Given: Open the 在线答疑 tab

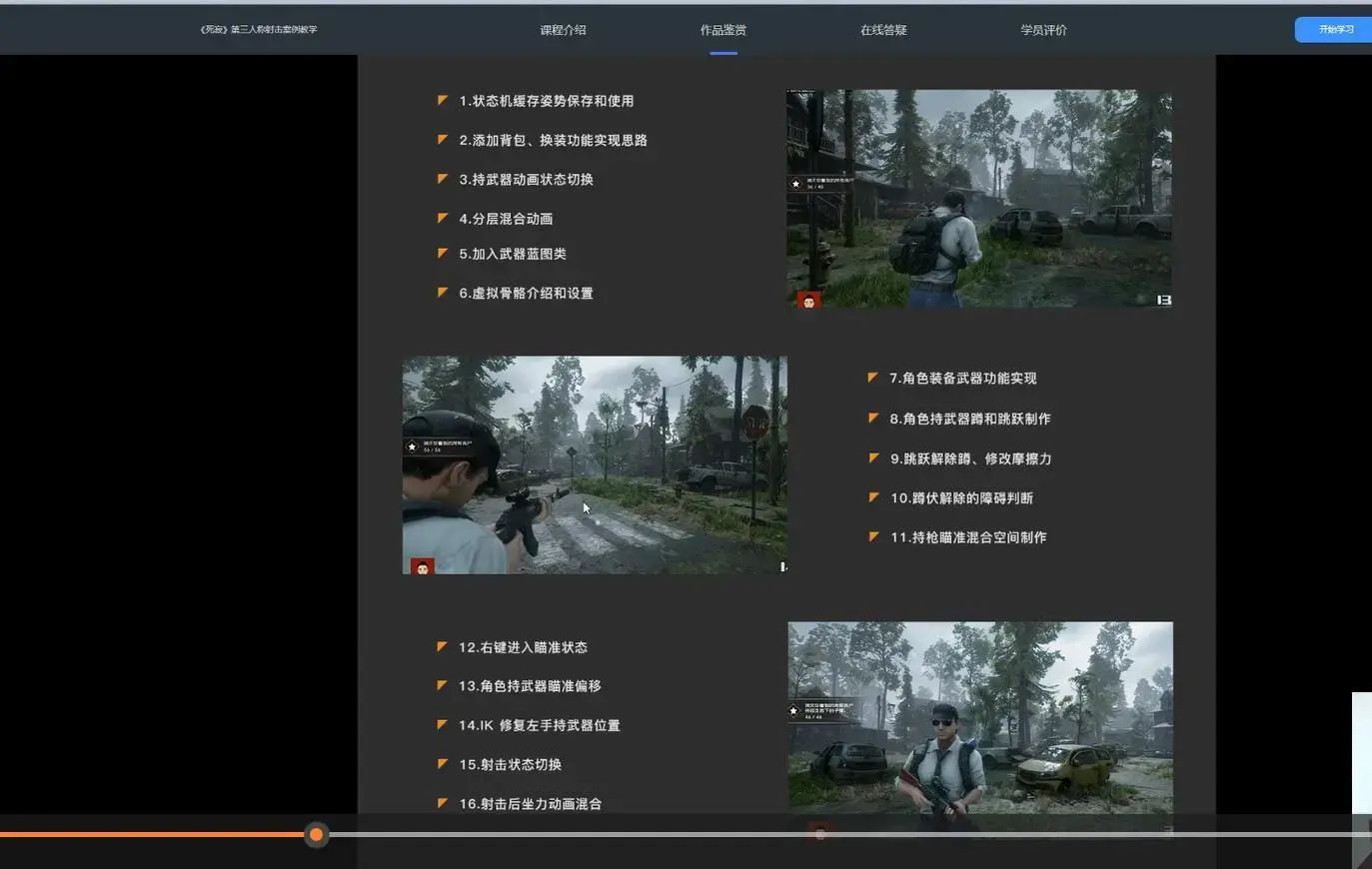Looking at the screenshot, I should point(883,30).
